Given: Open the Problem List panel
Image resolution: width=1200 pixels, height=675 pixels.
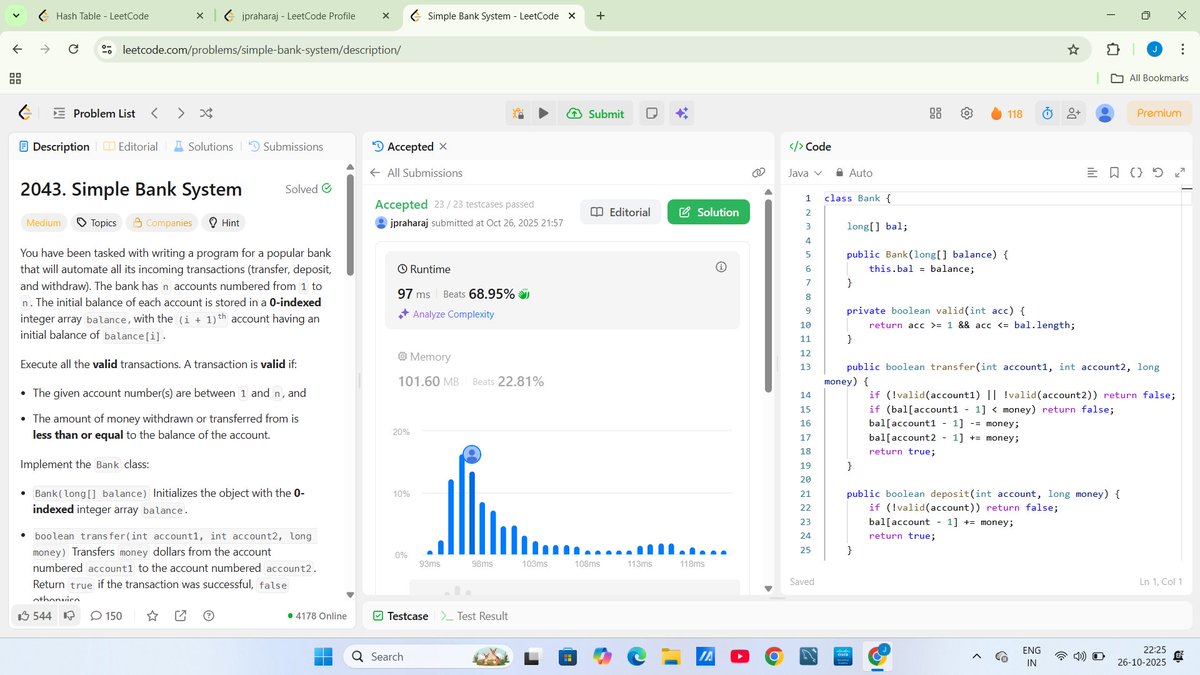Looking at the screenshot, I should pos(94,114).
